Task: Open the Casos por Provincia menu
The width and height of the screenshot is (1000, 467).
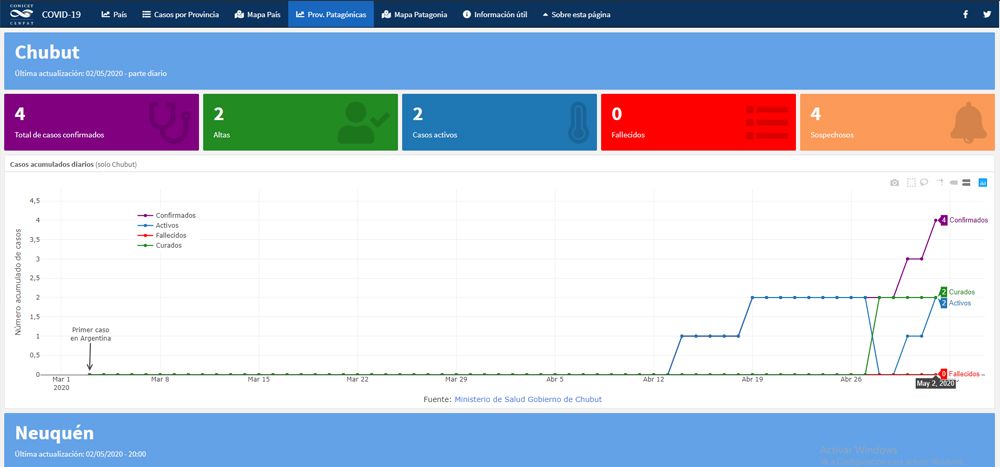Action: coord(180,14)
